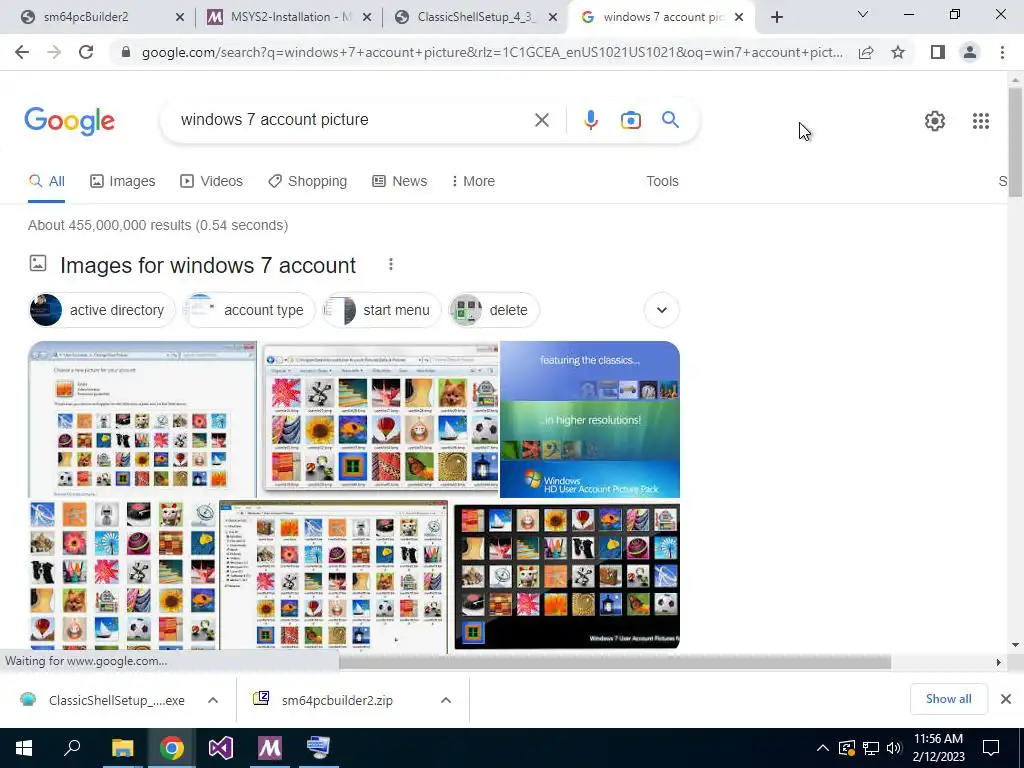The width and height of the screenshot is (1024, 768).
Task: Open the Chrome three-dot menu
Action: tap(1002, 52)
